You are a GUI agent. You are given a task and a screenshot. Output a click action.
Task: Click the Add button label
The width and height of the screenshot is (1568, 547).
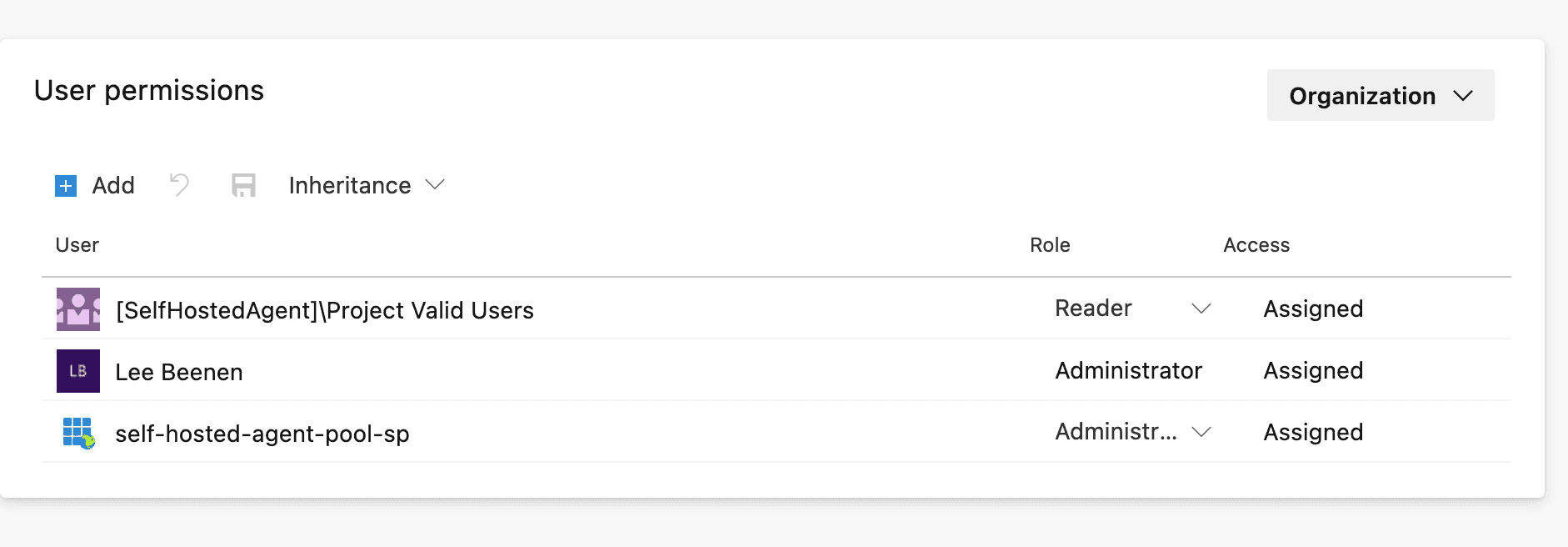tap(113, 185)
